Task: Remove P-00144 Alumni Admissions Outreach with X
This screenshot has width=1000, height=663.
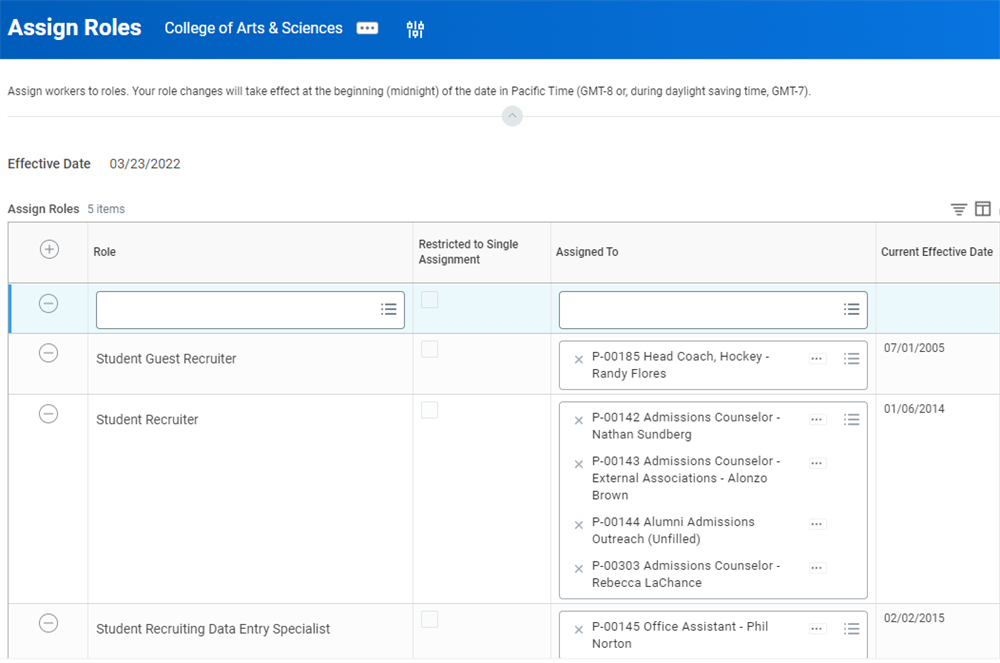Action: tap(578, 525)
